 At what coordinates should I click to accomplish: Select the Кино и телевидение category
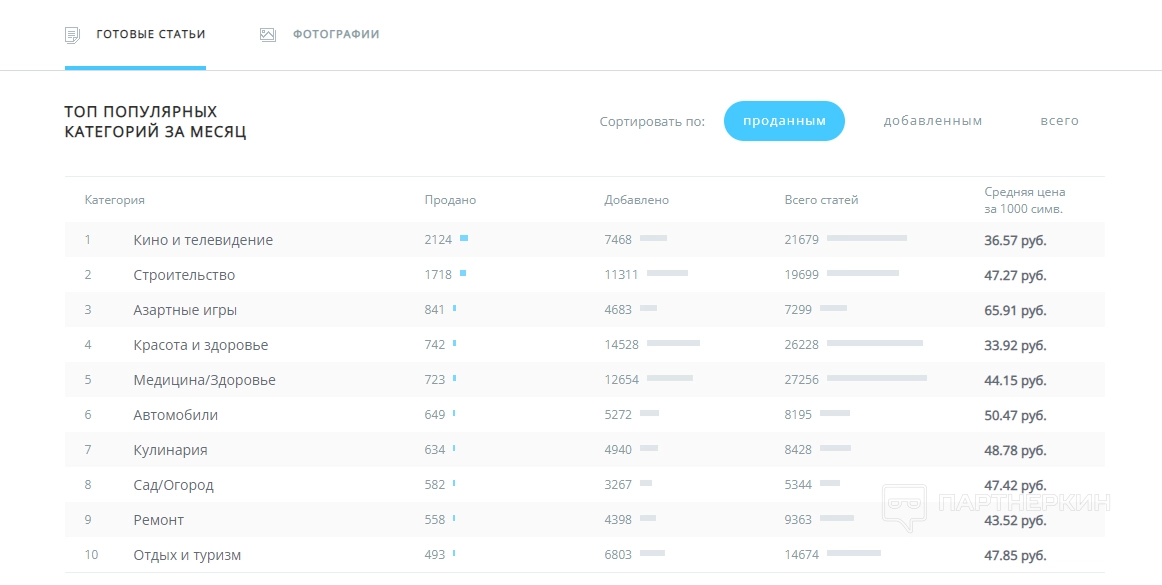click(x=203, y=240)
